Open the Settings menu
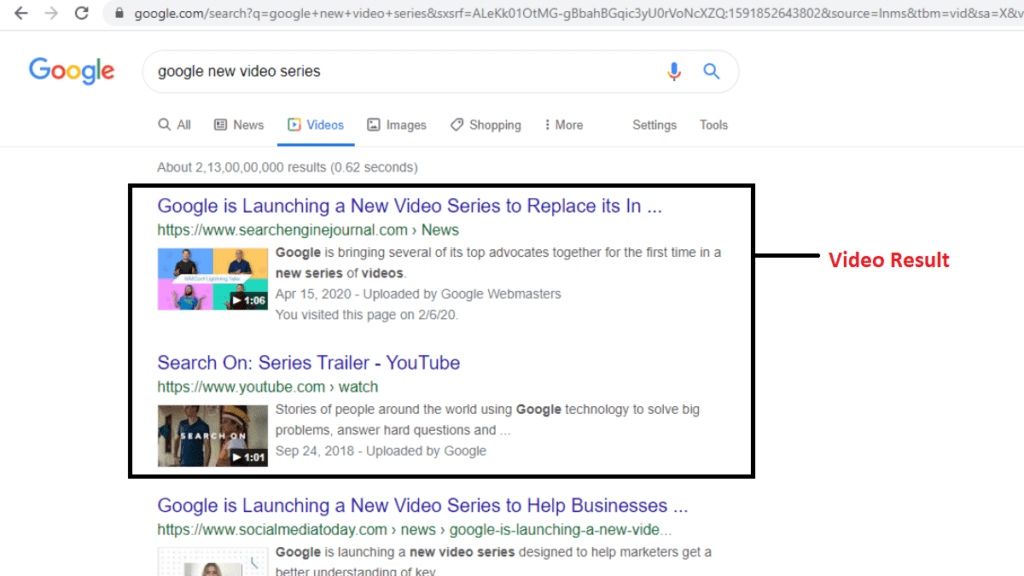Screen dimensions: 1024x576 (654, 125)
